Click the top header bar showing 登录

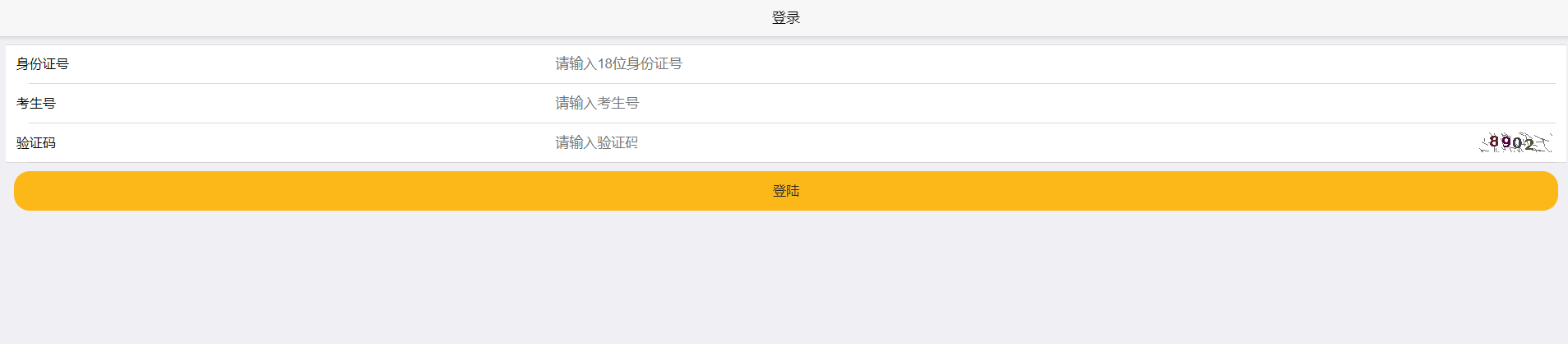click(784, 17)
